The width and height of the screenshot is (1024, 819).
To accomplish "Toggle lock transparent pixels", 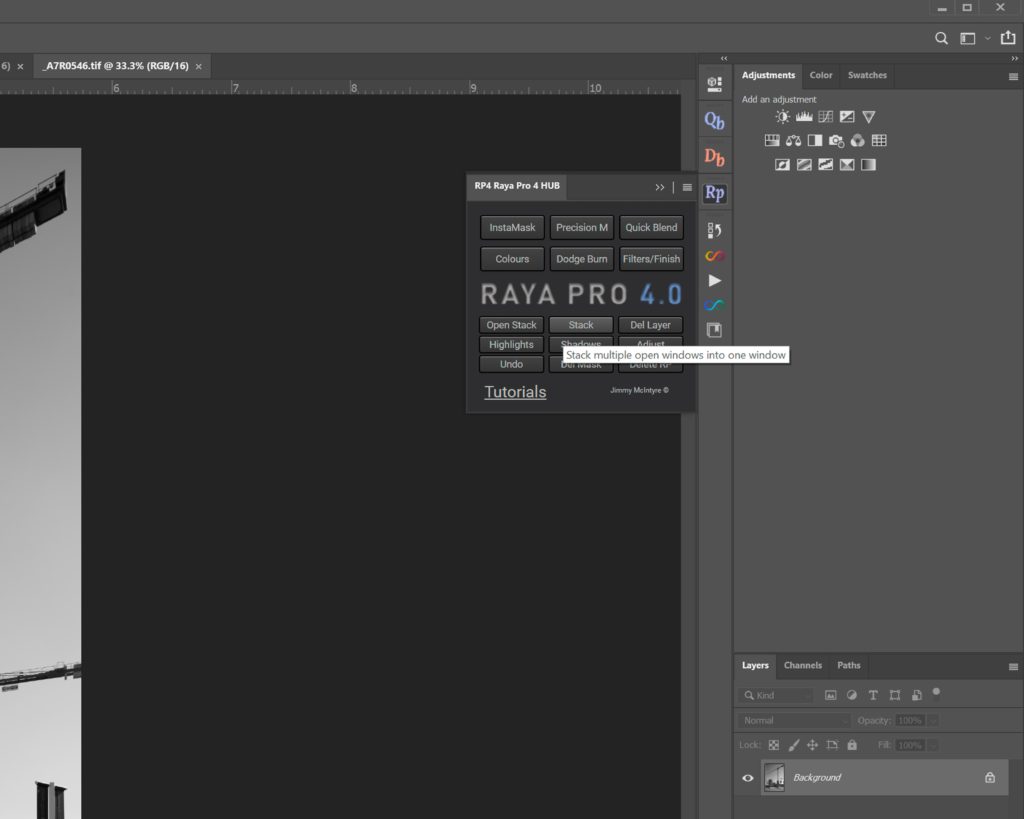I will [774, 745].
